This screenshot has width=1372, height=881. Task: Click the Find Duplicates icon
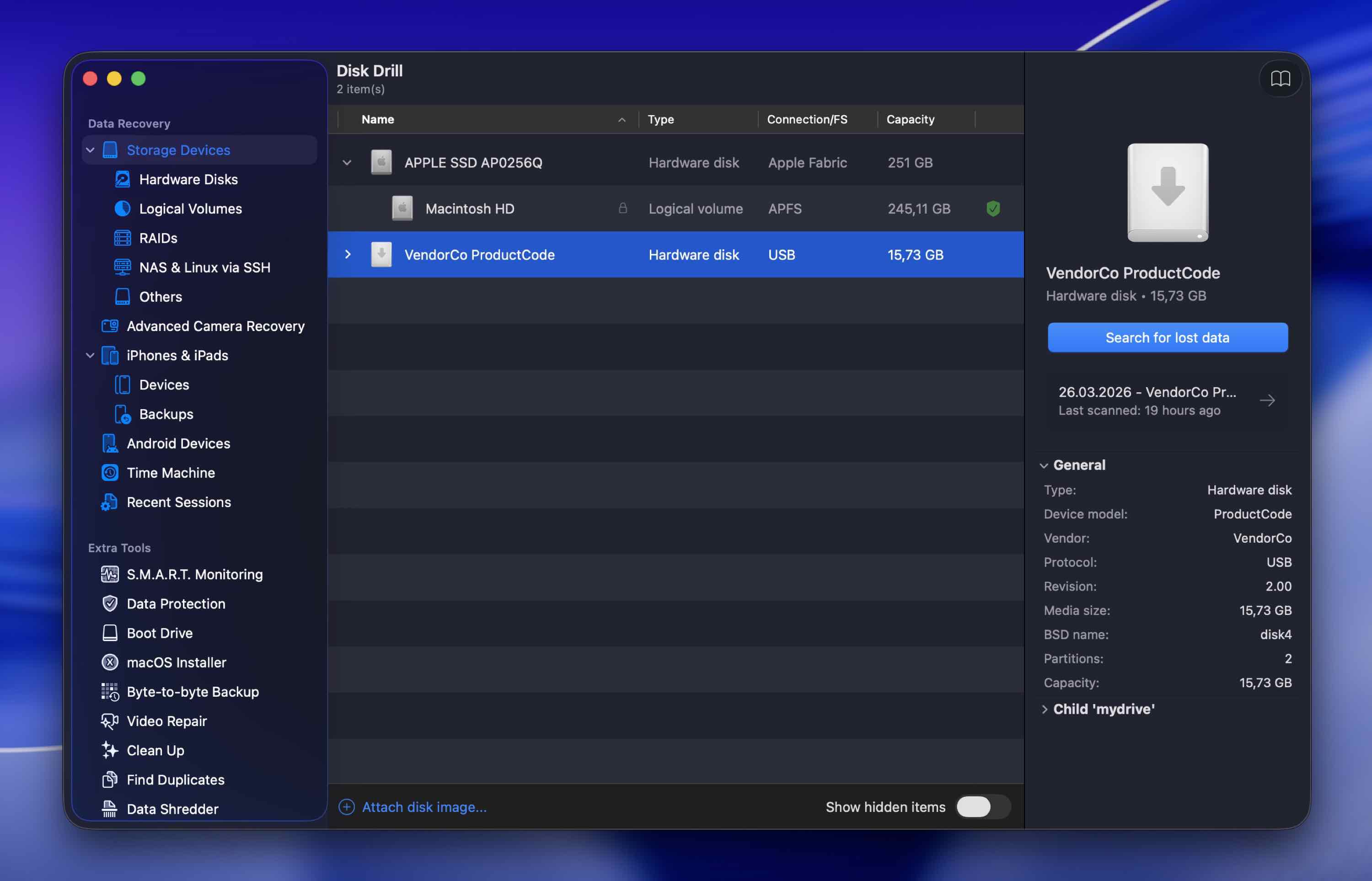click(110, 780)
